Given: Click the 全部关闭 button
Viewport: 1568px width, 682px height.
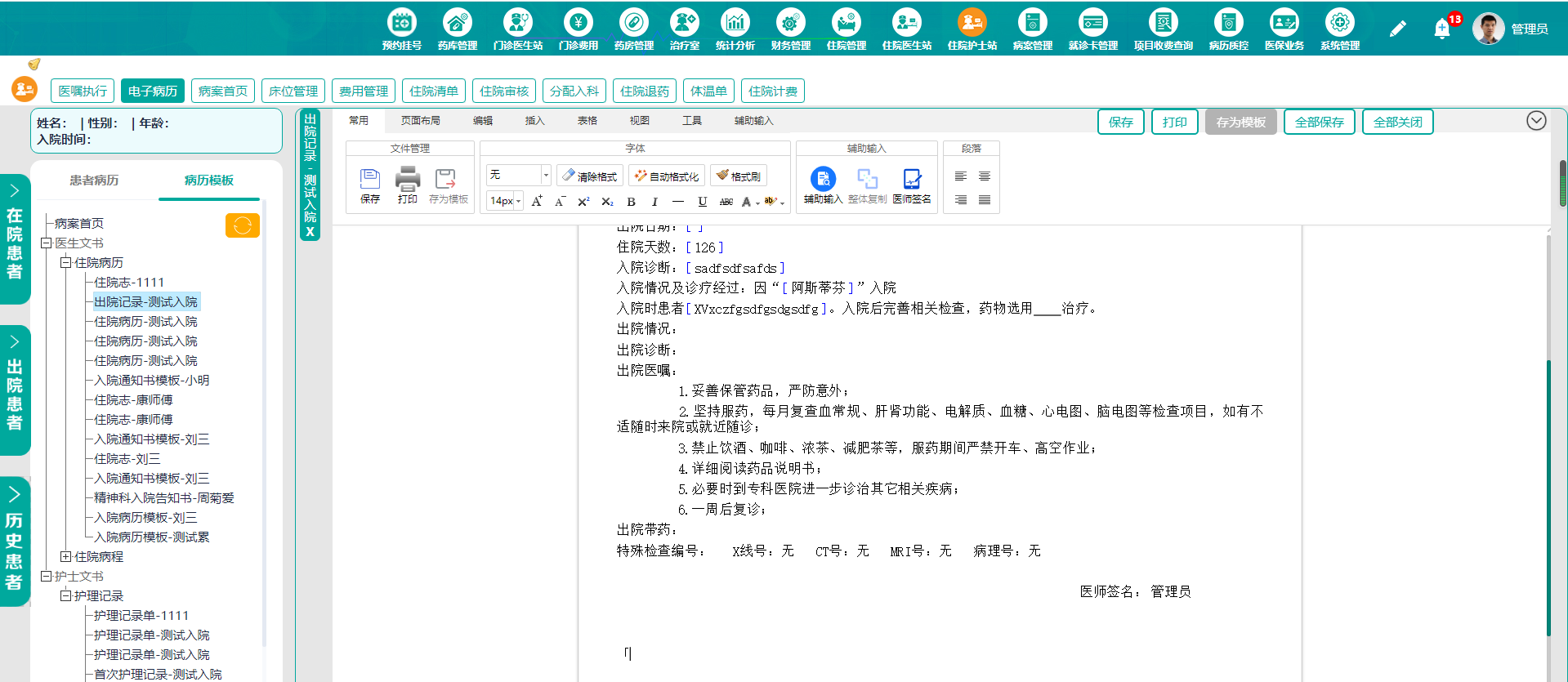Looking at the screenshot, I should pos(1398,122).
